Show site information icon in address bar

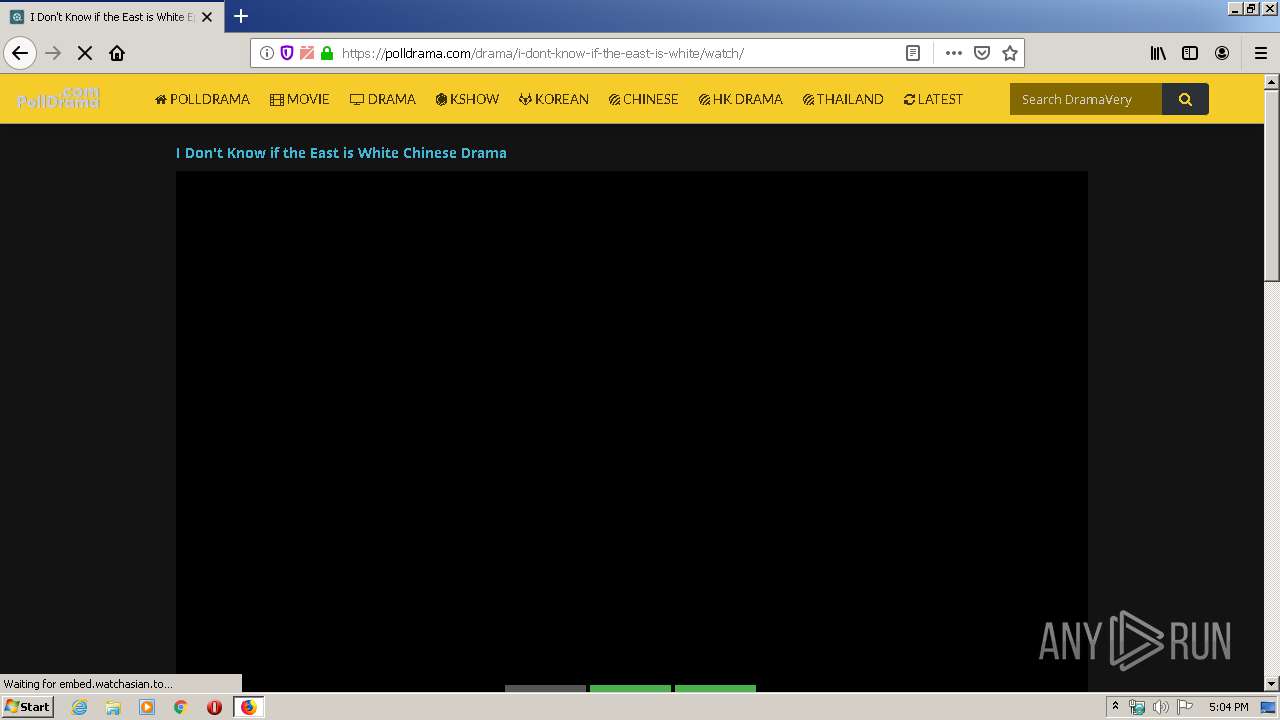(267, 53)
